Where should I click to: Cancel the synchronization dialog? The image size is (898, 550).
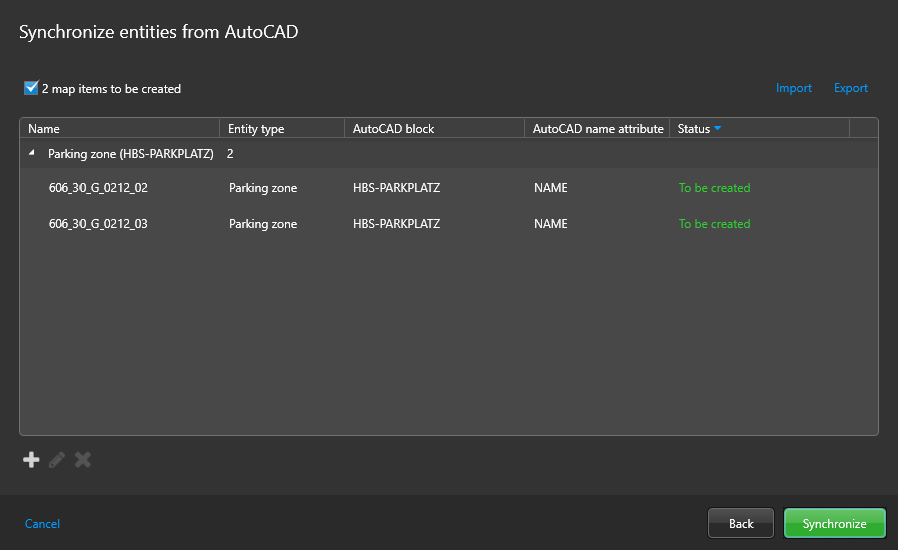click(42, 524)
